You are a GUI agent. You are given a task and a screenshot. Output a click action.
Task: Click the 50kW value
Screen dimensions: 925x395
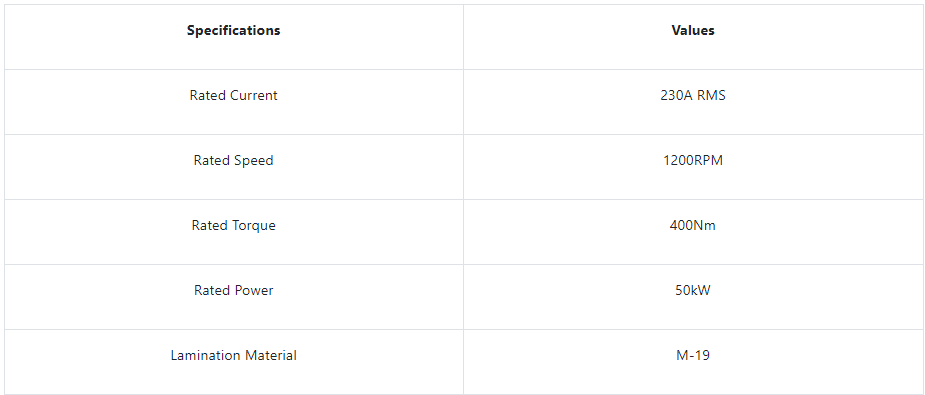coord(693,290)
